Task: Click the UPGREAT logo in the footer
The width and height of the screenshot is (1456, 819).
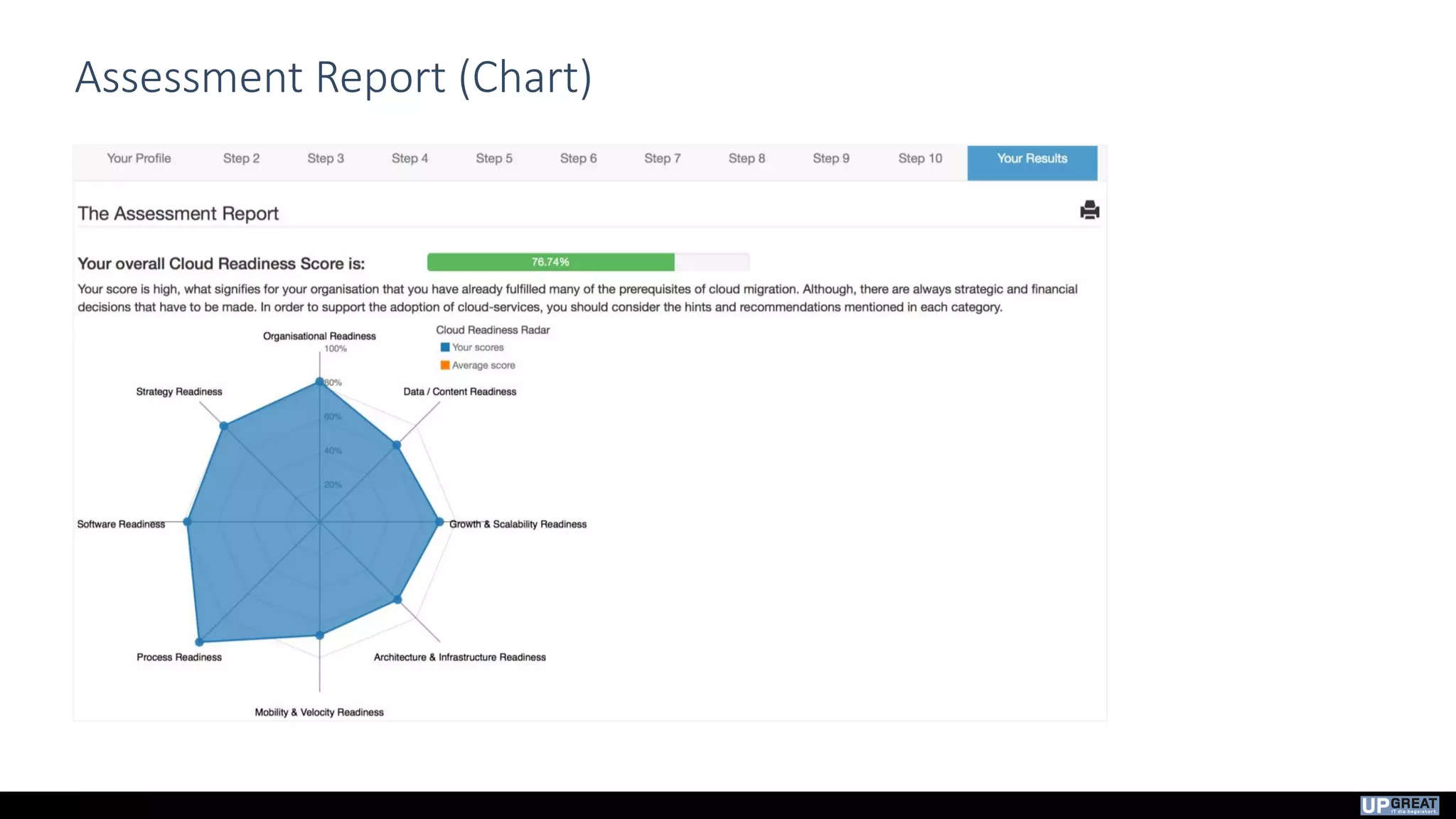Action: point(1400,805)
